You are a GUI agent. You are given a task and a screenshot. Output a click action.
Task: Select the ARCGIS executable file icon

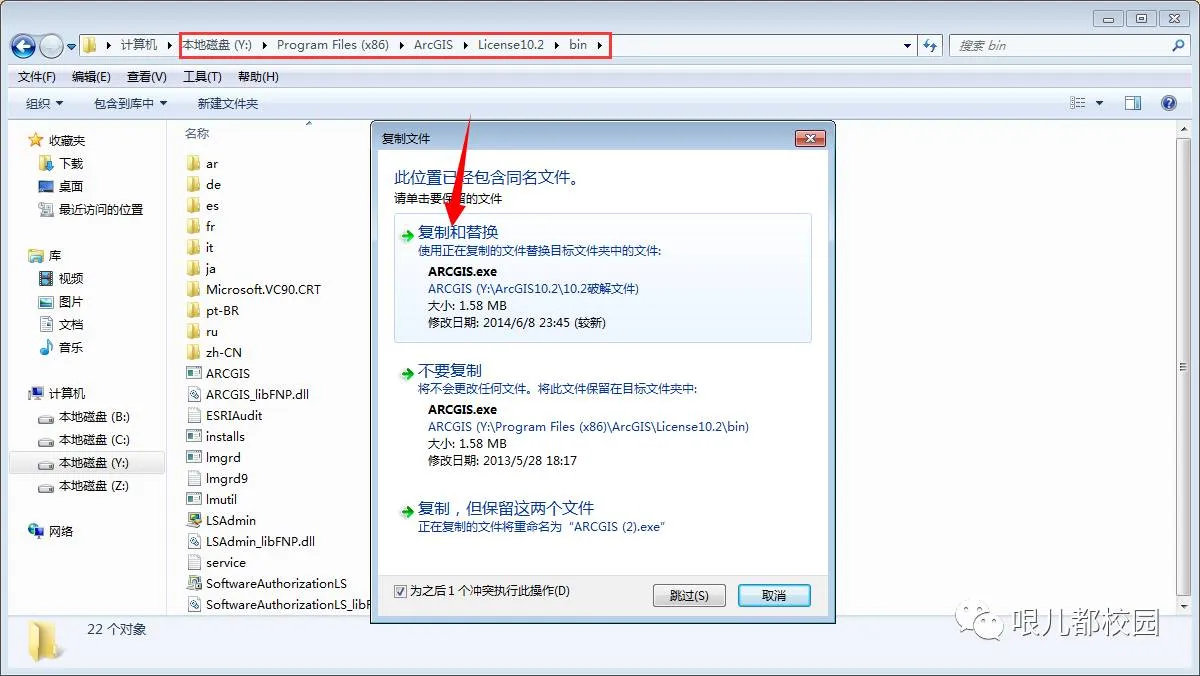(x=194, y=373)
